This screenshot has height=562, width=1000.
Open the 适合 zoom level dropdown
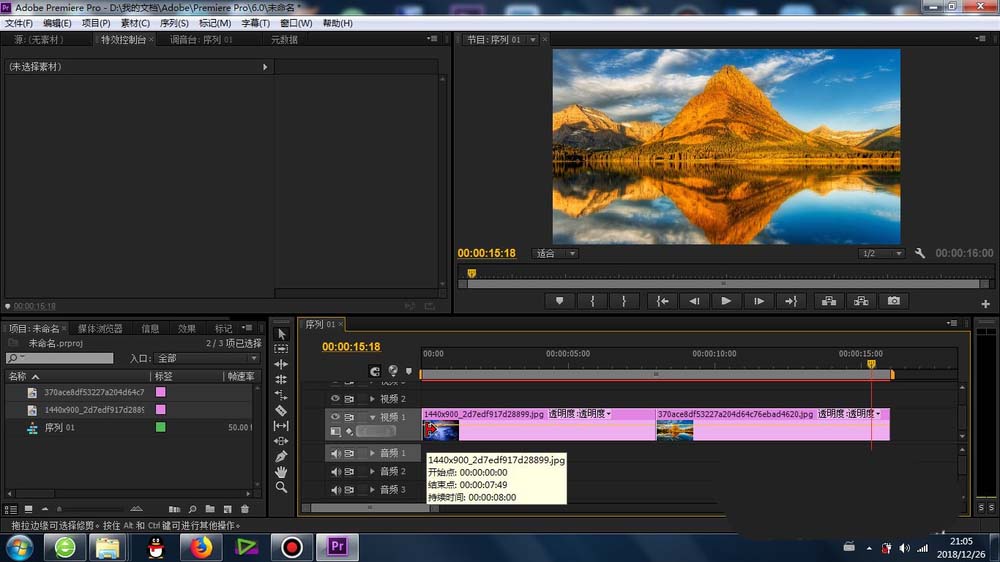[555, 253]
